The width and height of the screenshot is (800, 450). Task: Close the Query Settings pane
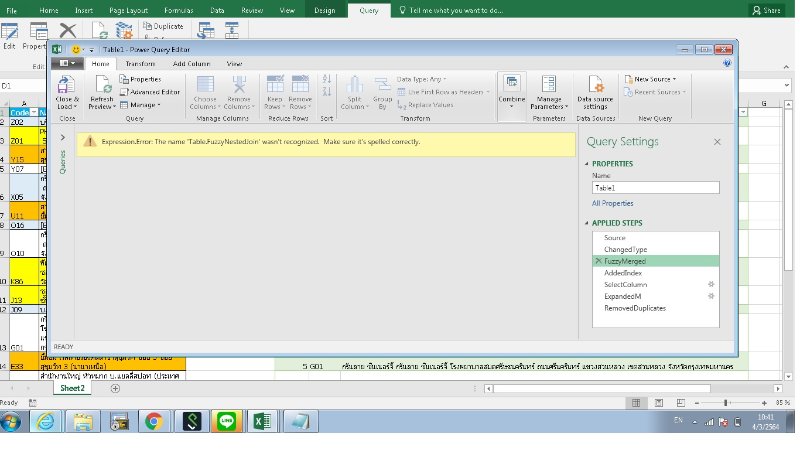717,143
